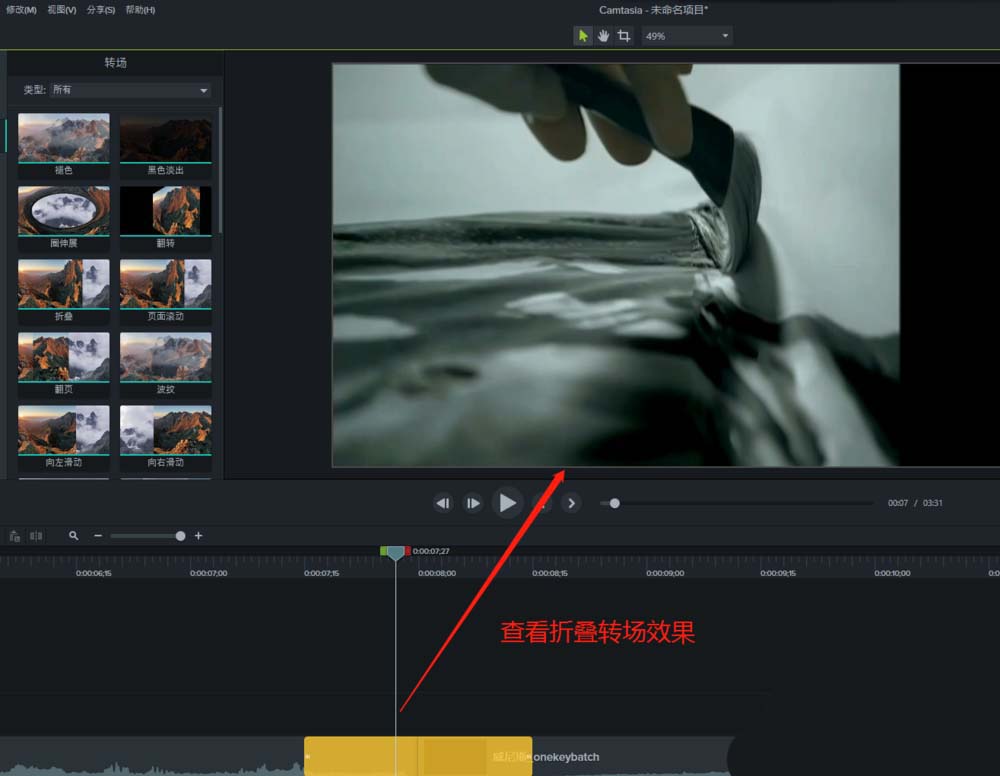Click the add track icon
Viewport: 1000px width, 776px height.
pyautogui.click(x=14, y=536)
